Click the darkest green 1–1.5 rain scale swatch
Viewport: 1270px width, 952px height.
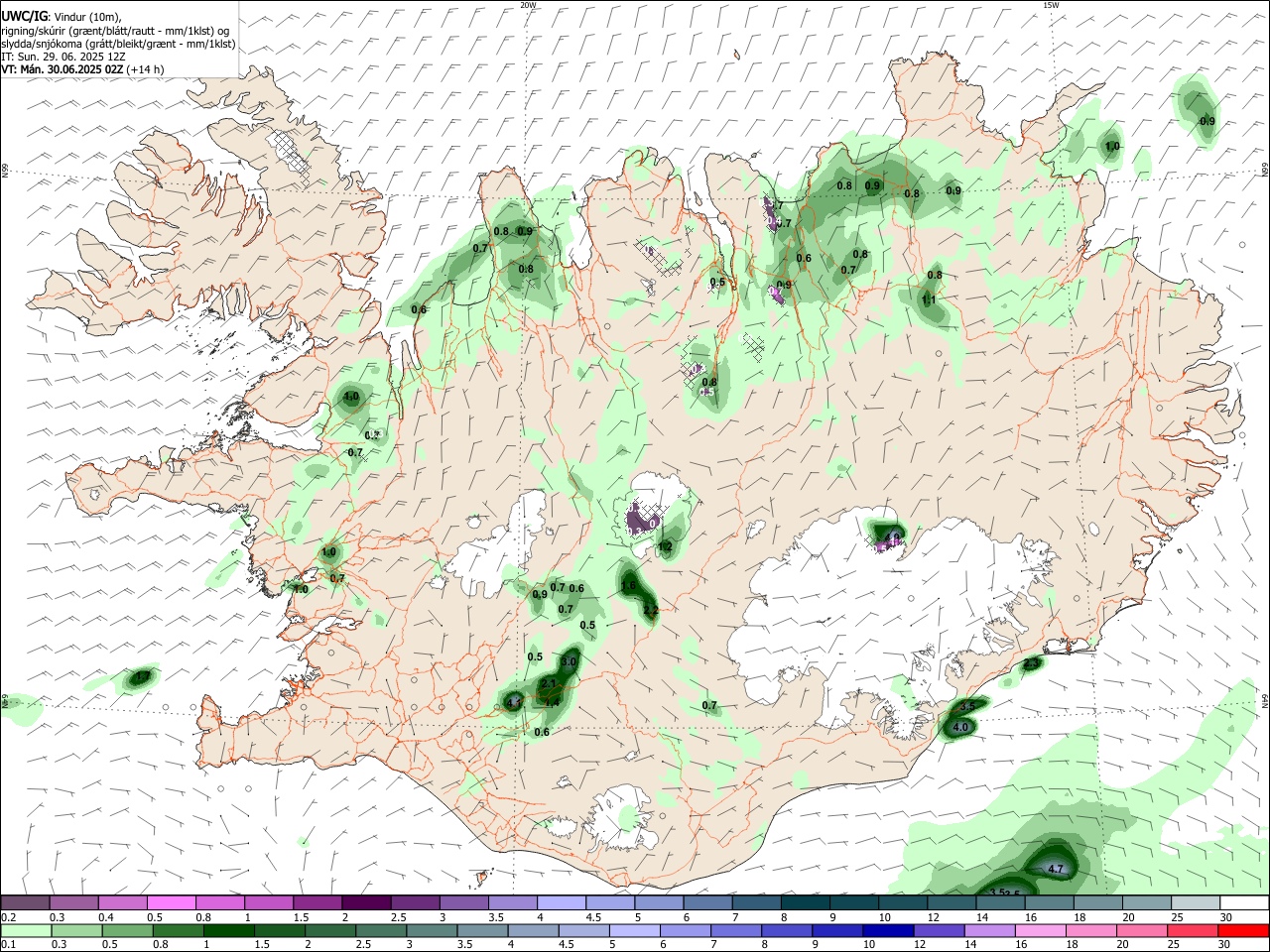click(x=229, y=931)
